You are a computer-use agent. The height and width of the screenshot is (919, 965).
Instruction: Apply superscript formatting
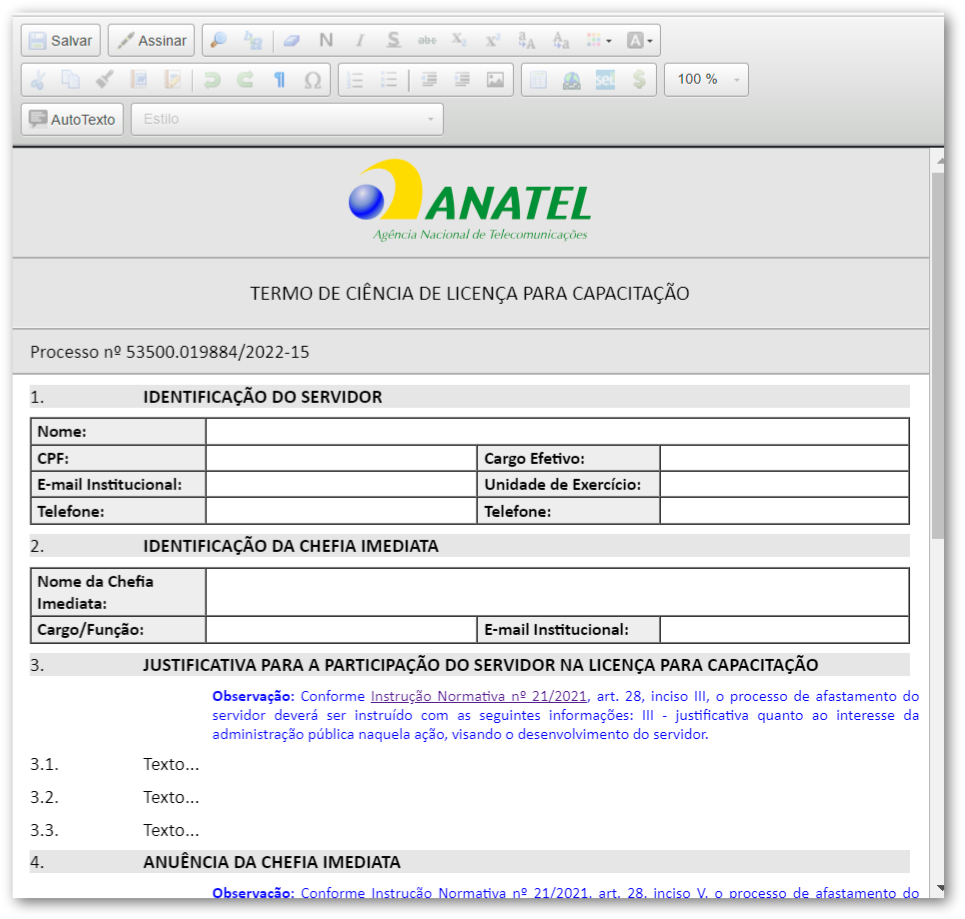(x=492, y=41)
